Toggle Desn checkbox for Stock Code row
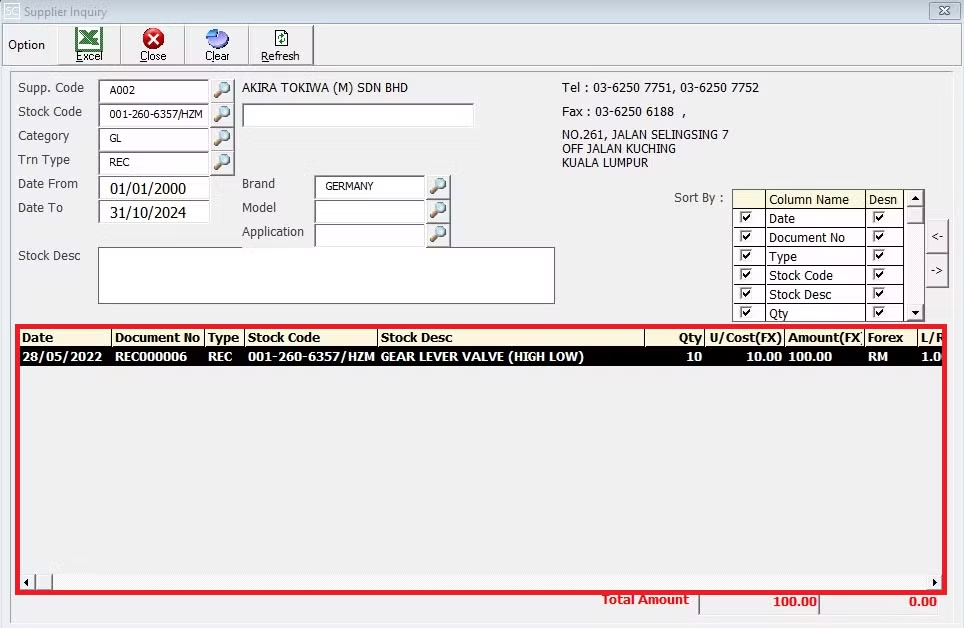This screenshot has height=628, width=964. 879,275
